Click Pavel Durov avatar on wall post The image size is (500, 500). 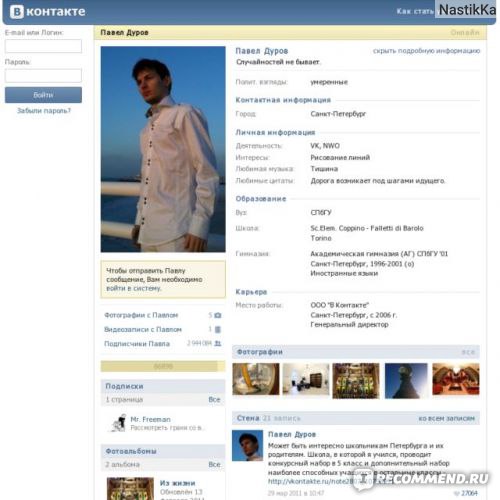[247, 446]
